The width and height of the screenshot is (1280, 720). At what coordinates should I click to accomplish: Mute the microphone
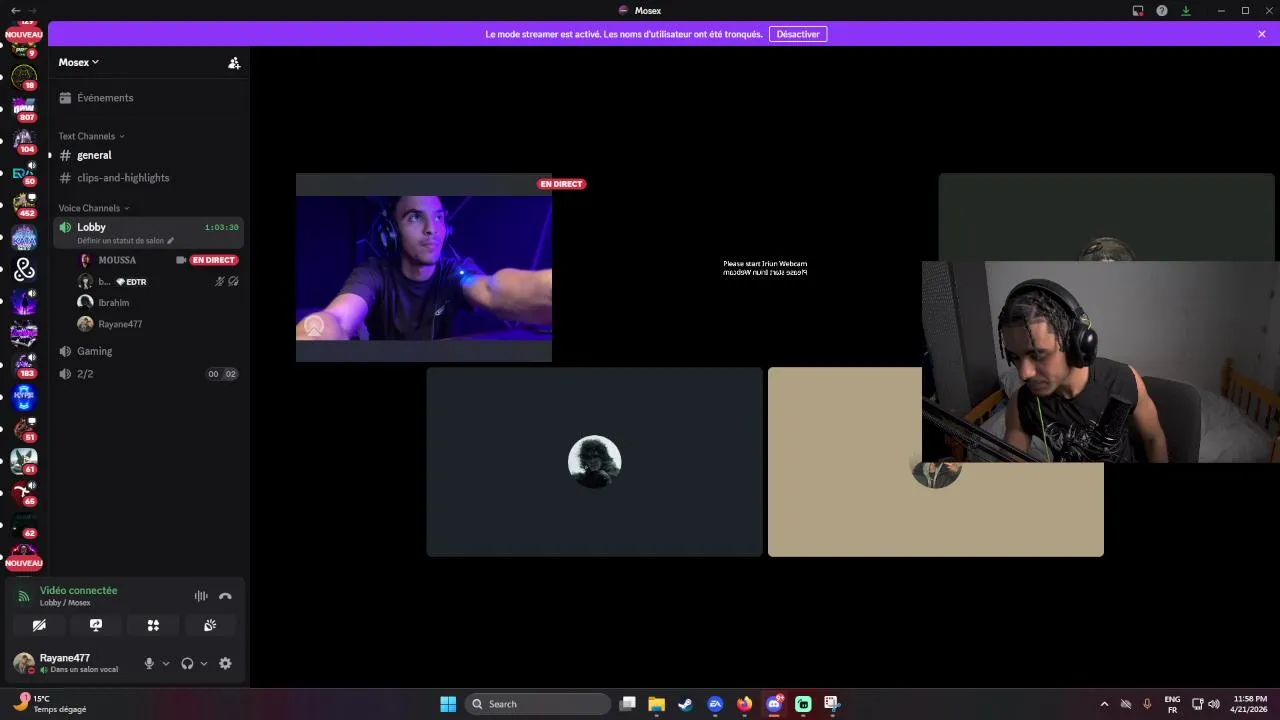click(x=149, y=663)
